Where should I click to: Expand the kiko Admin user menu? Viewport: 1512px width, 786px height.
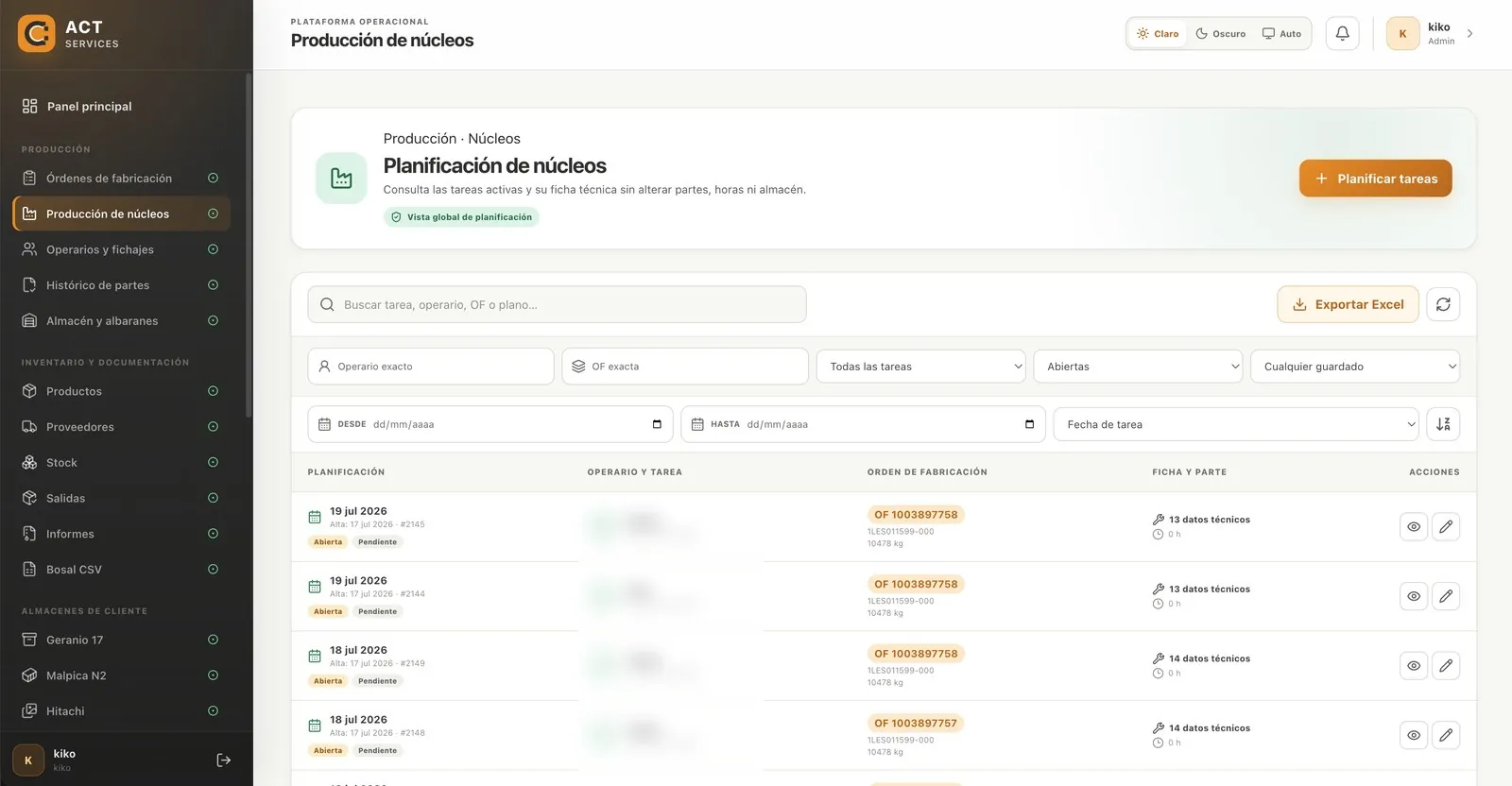click(x=1430, y=34)
